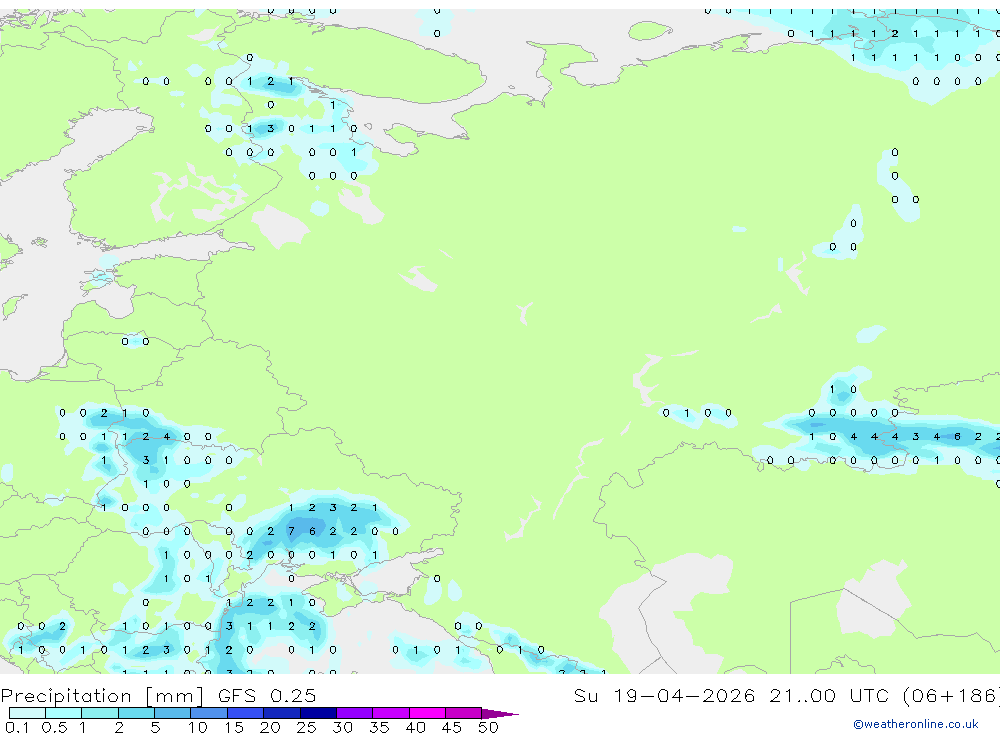This screenshot has height=733, width=1000.
Task: Click the 1–2 mm legend color swatch
Action: [99, 713]
